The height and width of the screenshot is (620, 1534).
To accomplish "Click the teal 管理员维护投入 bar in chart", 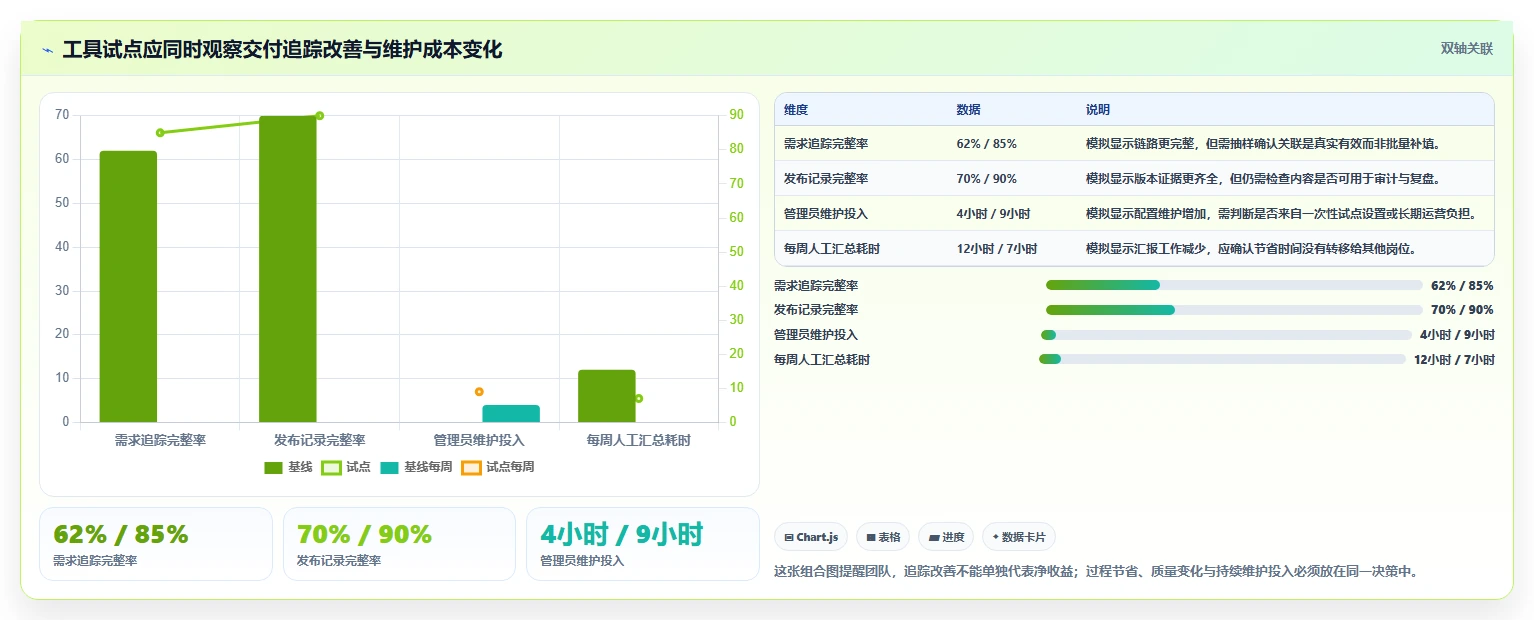I will pyautogui.click(x=511, y=413).
